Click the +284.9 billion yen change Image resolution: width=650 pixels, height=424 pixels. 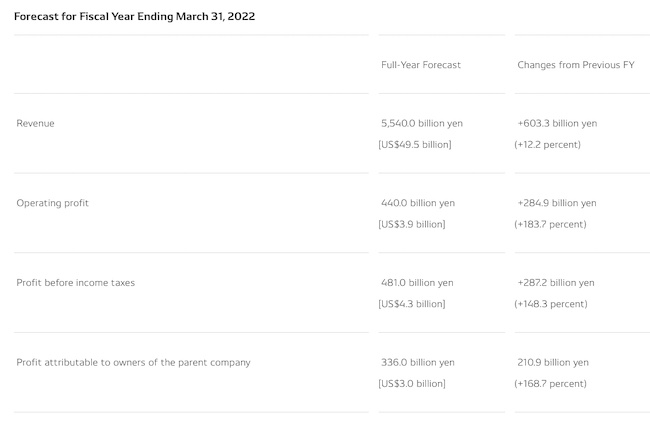click(x=557, y=203)
